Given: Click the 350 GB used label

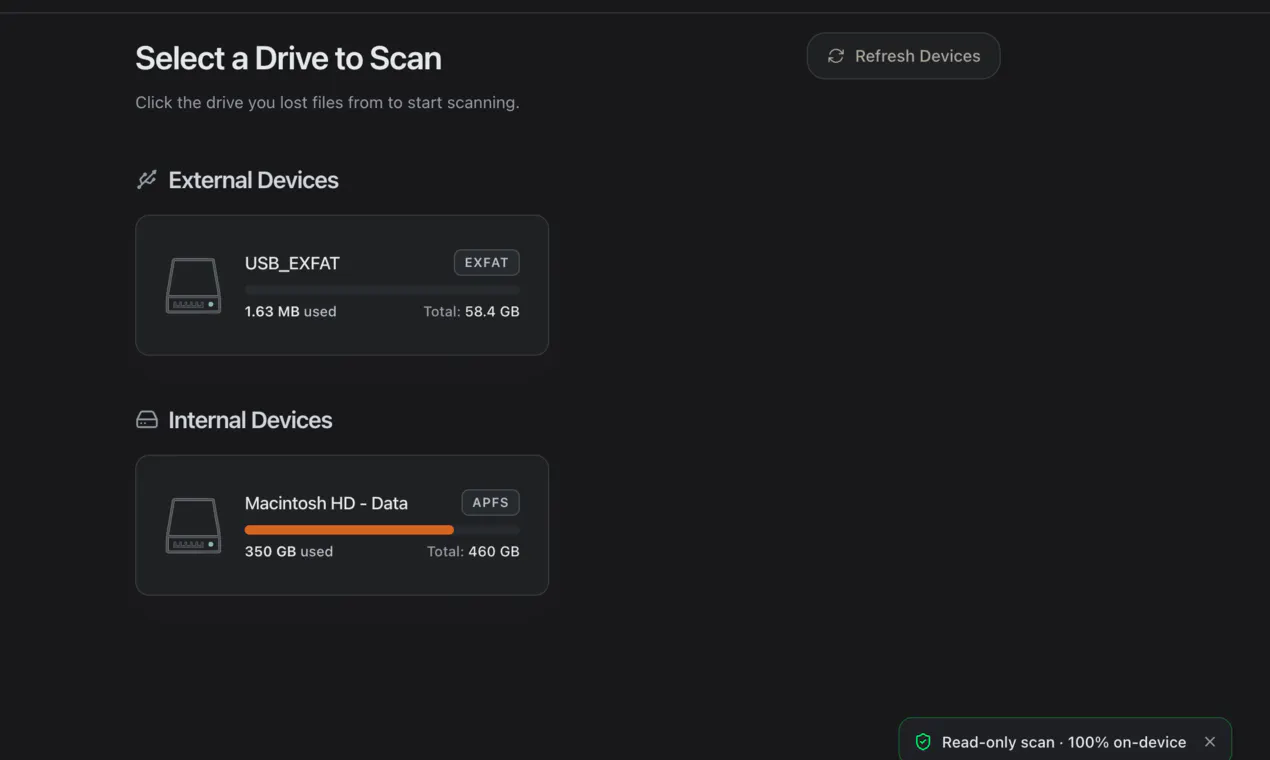Looking at the screenshot, I should [x=289, y=551].
